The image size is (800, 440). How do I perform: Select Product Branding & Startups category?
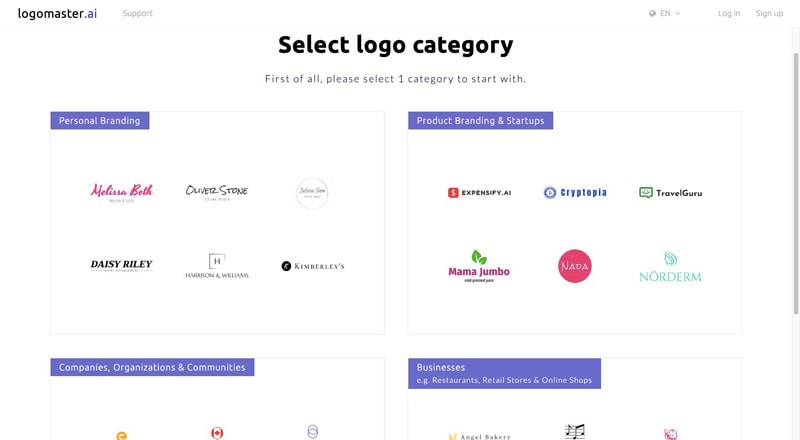(x=480, y=120)
